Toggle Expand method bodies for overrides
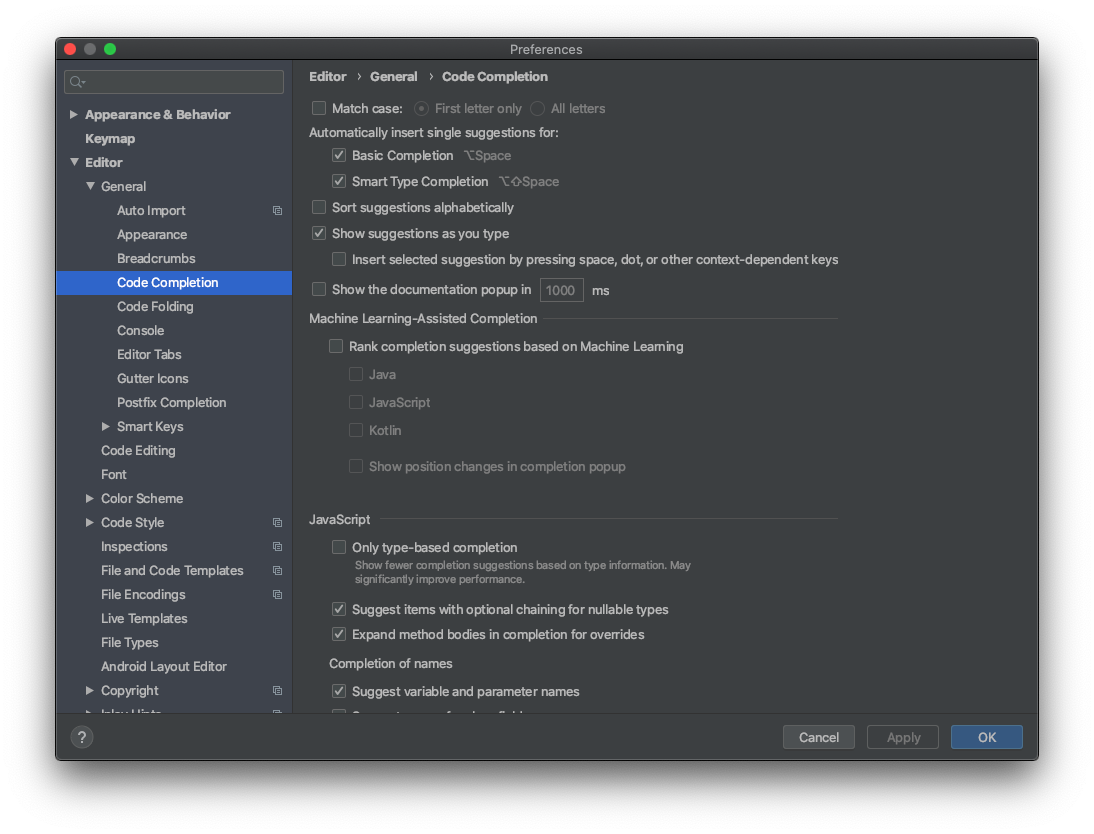 pyautogui.click(x=339, y=634)
